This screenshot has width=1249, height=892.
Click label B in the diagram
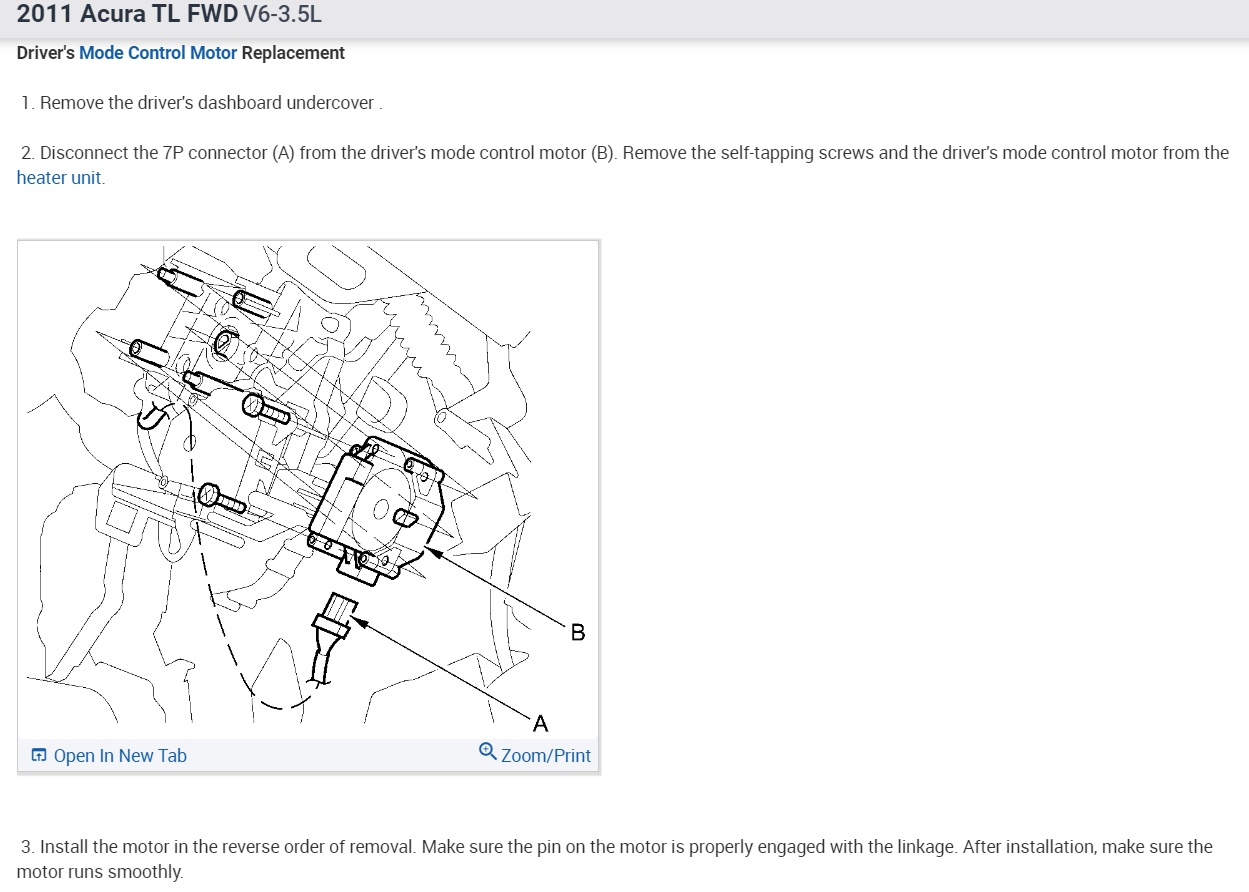coord(577,633)
